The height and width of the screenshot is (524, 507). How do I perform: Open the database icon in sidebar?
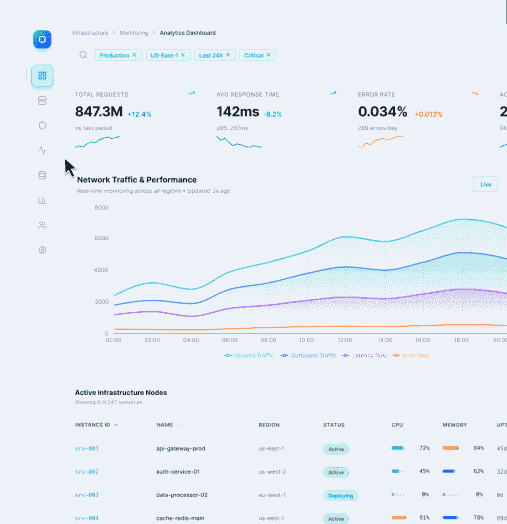tap(42, 175)
